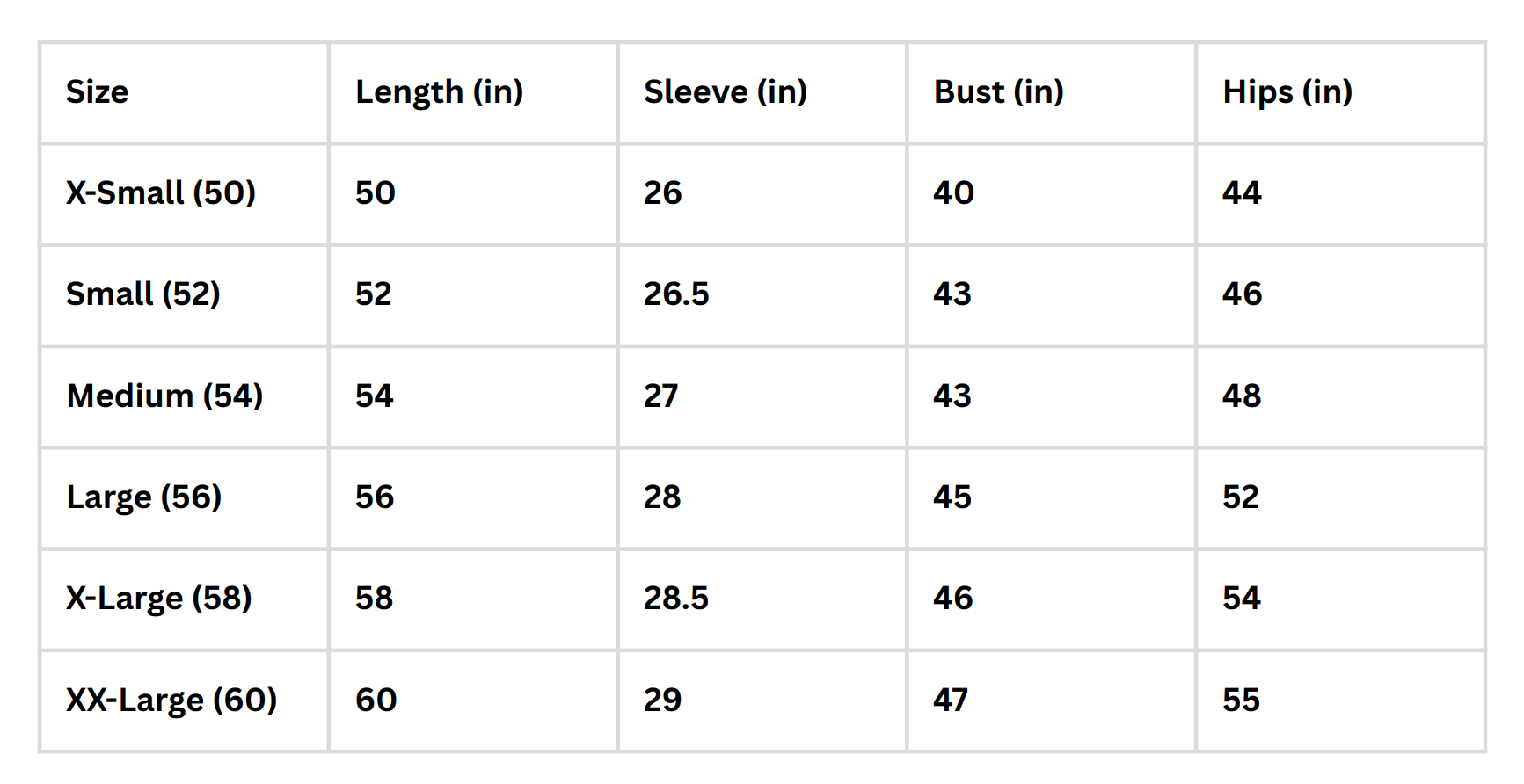Select the X-Small (50) row label

[x=161, y=193]
